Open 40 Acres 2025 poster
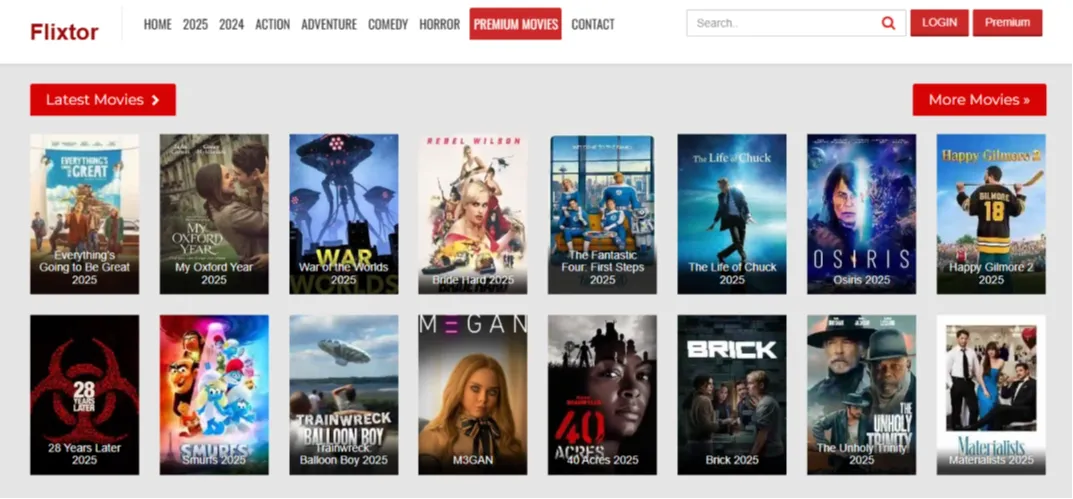 click(602, 395)
